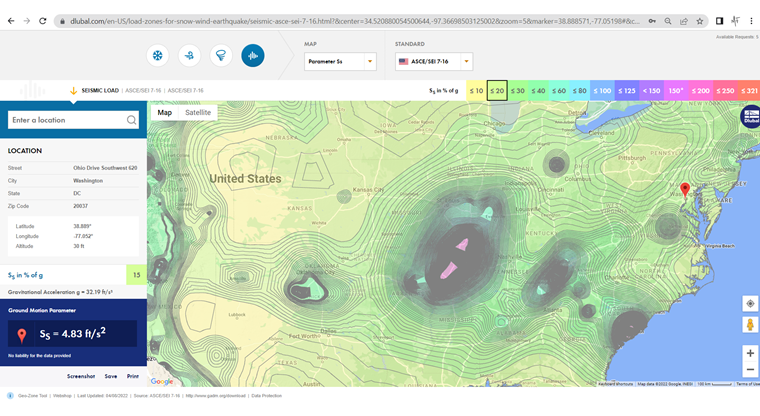The height and width of the screenshot is (416, 760).
Task: Select the ≤ 250 legend swatch
Action: 725,91
